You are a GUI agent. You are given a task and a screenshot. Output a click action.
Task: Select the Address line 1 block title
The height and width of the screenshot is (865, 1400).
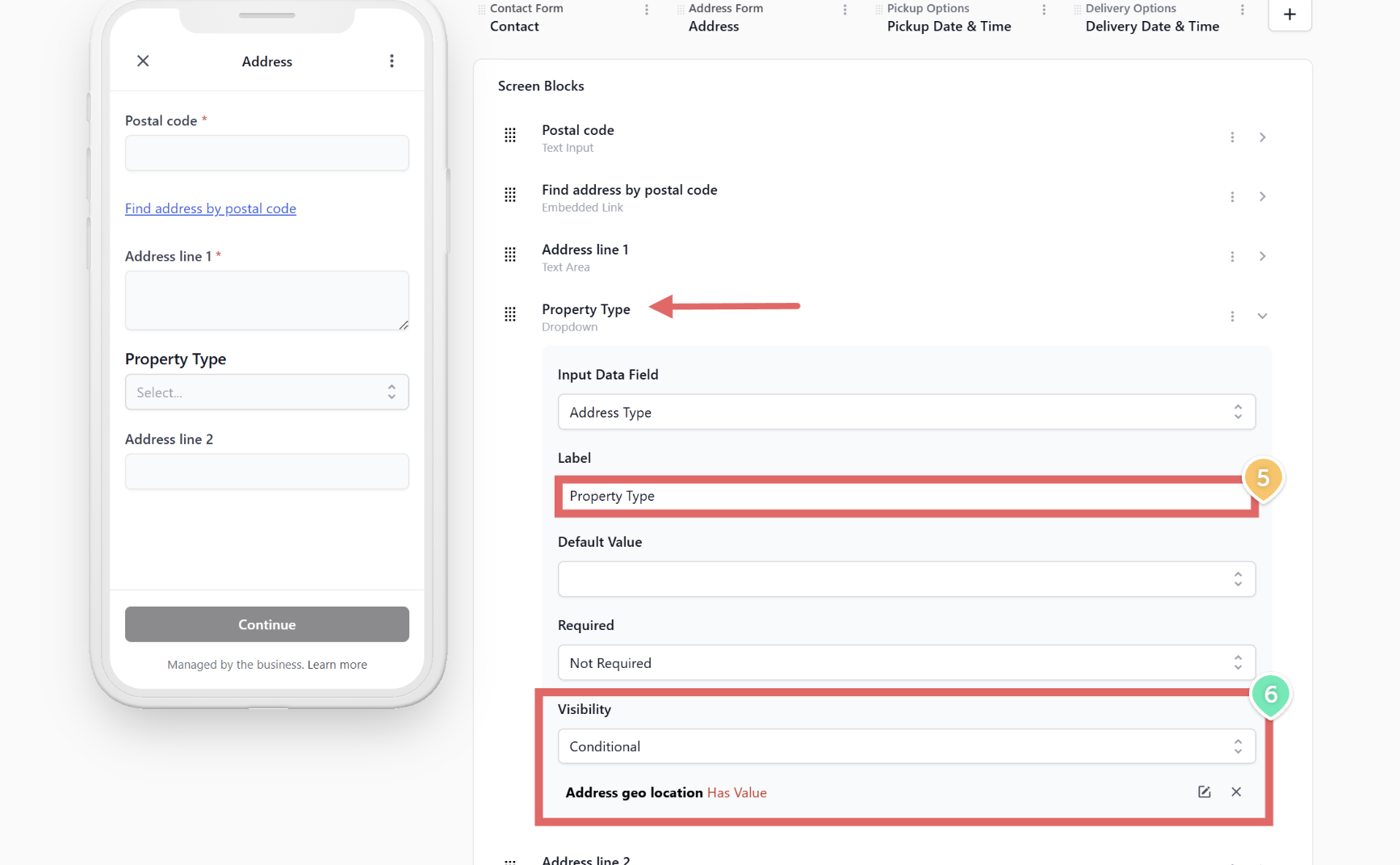tap(585, 250)
